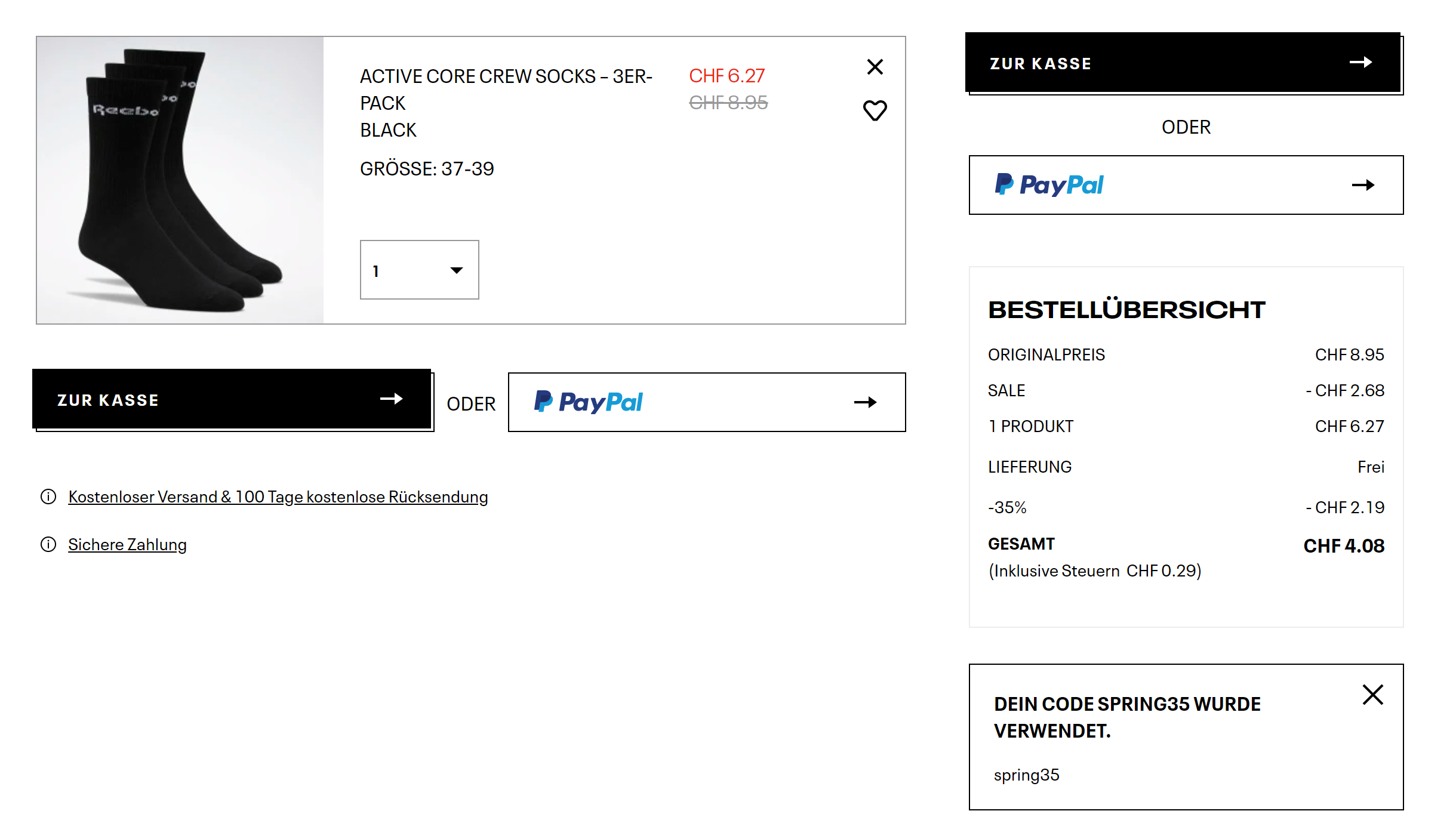1456x814 pixels.
Task: Open the Sichere Zahlung link
Action: 127,544
